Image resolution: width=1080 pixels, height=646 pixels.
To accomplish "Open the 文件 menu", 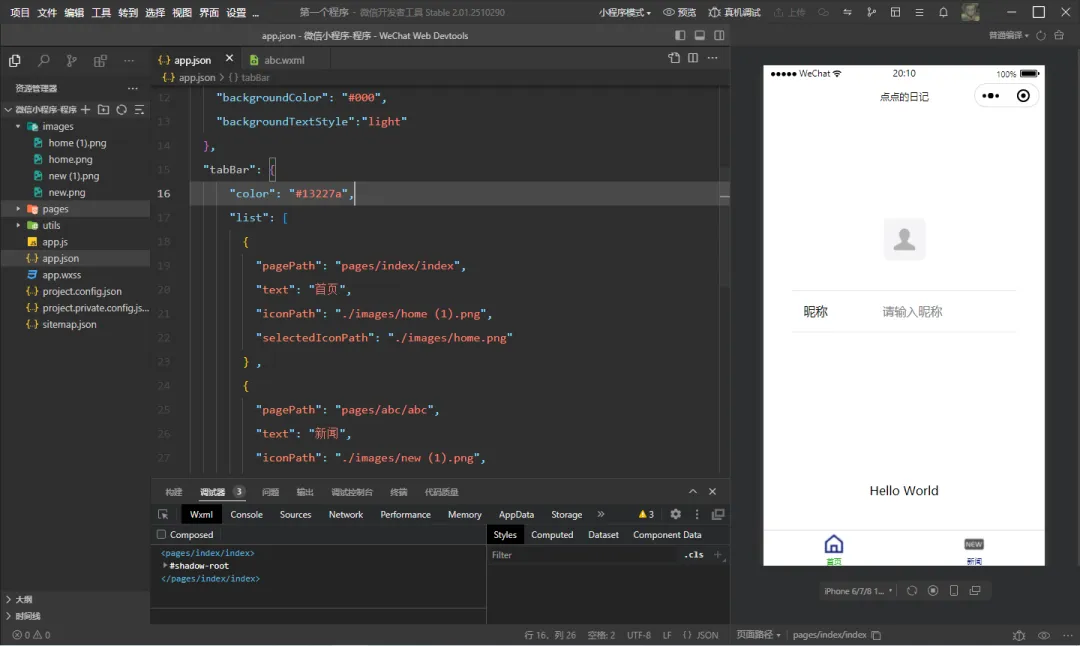I will 47,12.
